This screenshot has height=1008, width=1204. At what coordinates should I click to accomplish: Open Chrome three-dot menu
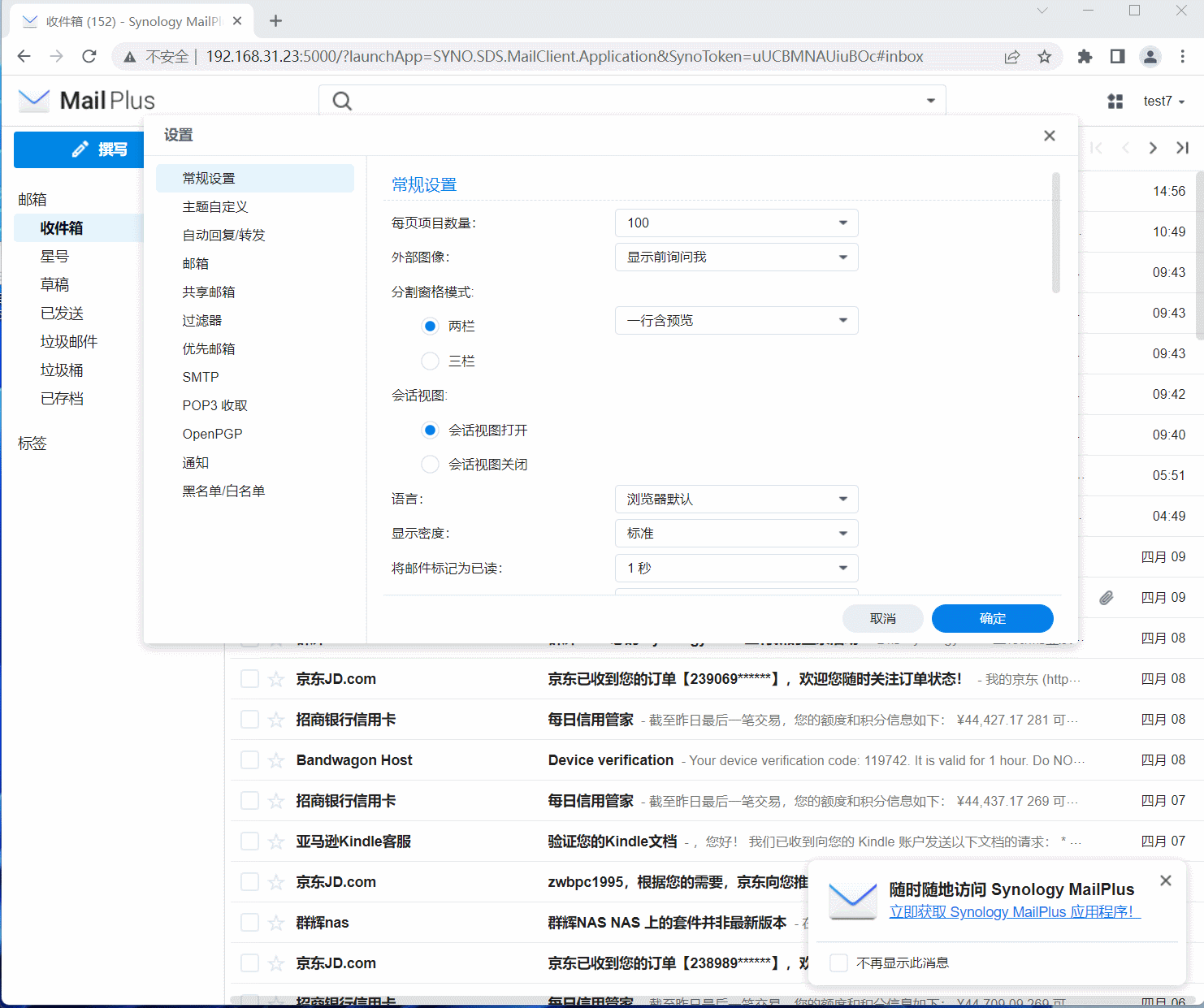(1183, 57)
